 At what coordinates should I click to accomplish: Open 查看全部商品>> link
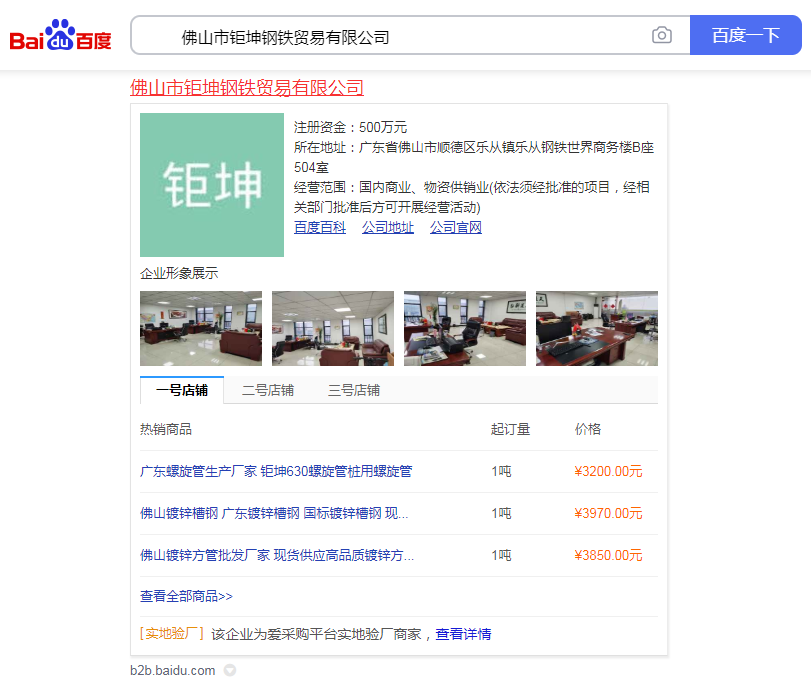tap(186, 596)
